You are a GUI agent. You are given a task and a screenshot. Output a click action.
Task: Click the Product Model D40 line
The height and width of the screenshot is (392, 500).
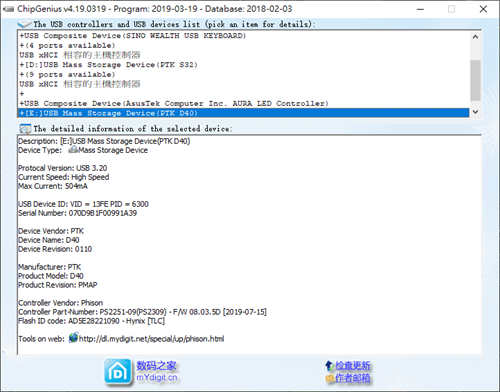(x=51, y=276)
